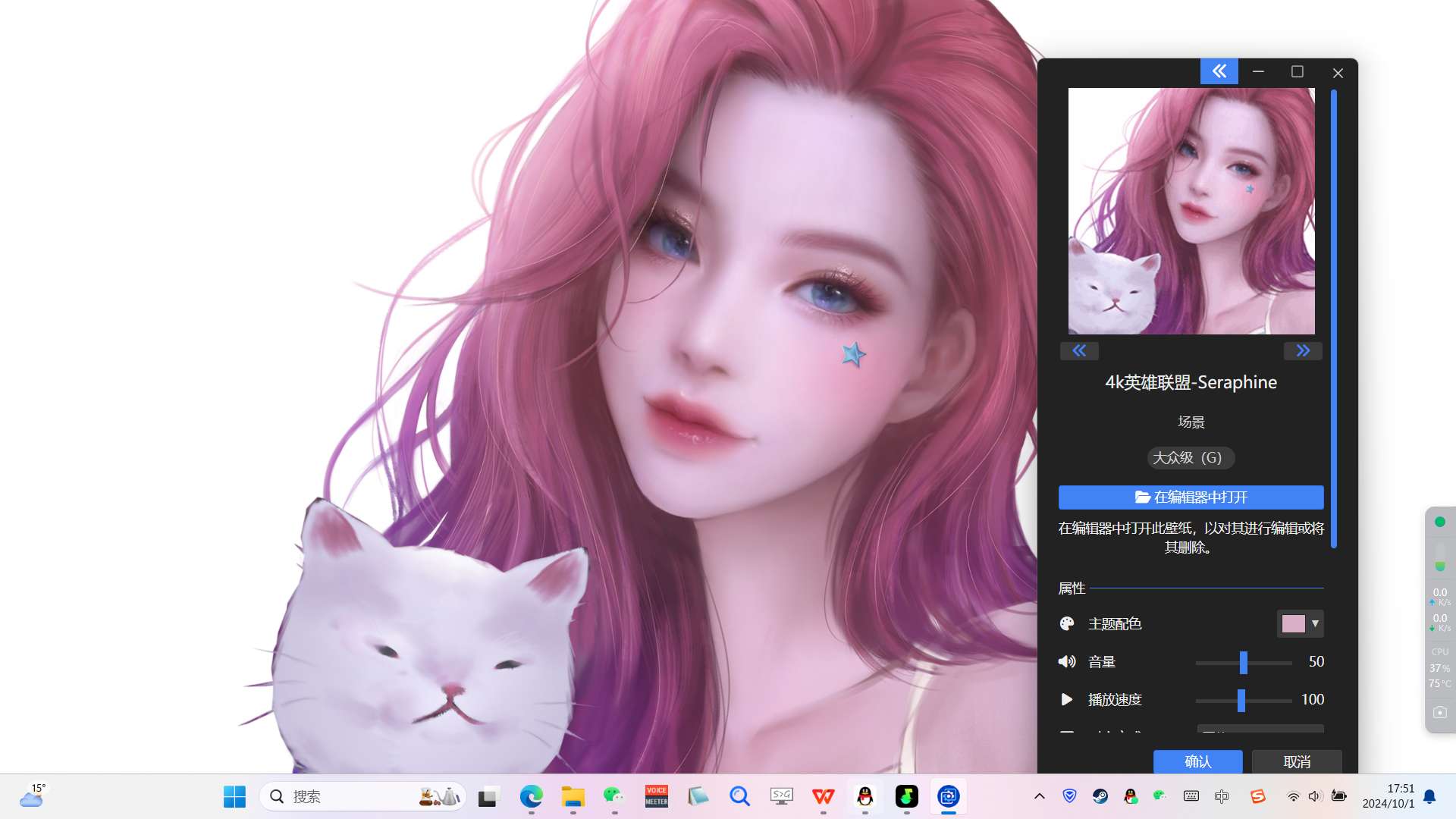Open the 15° weather widget
This screenshot has height=819, width=1456.
point(33,795)
